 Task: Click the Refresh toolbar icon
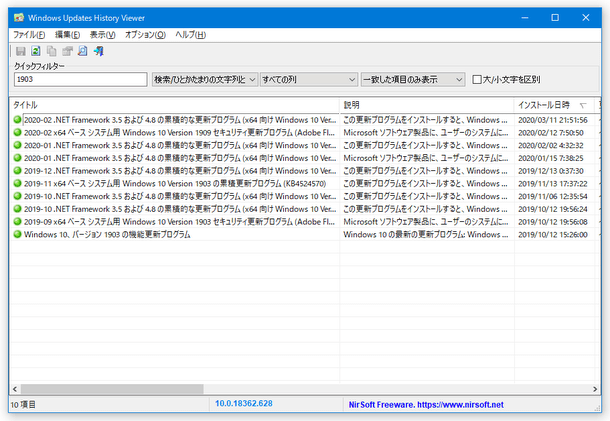36,51
